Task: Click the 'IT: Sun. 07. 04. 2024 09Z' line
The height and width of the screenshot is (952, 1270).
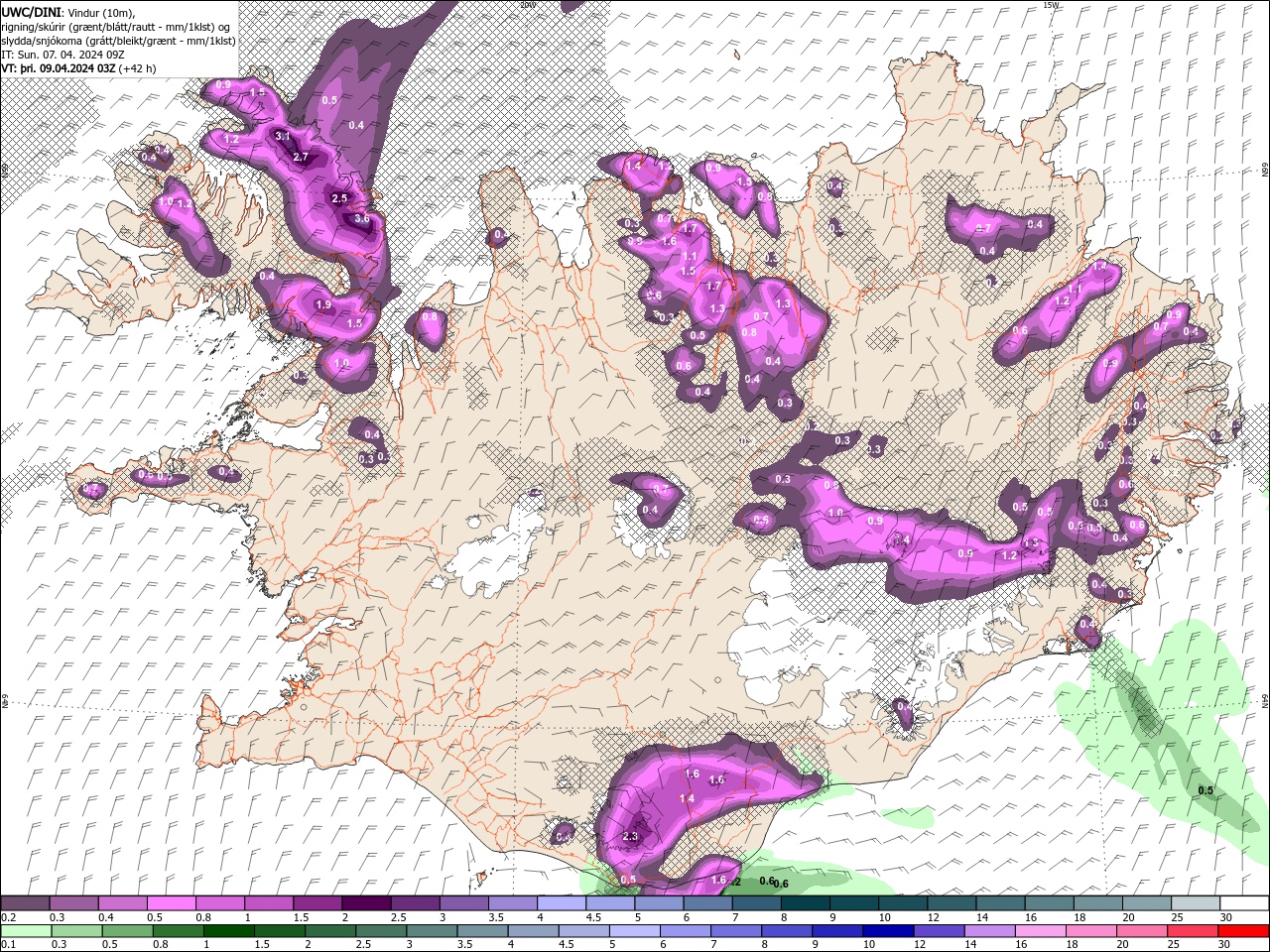Action: click(x=63, y=55)
